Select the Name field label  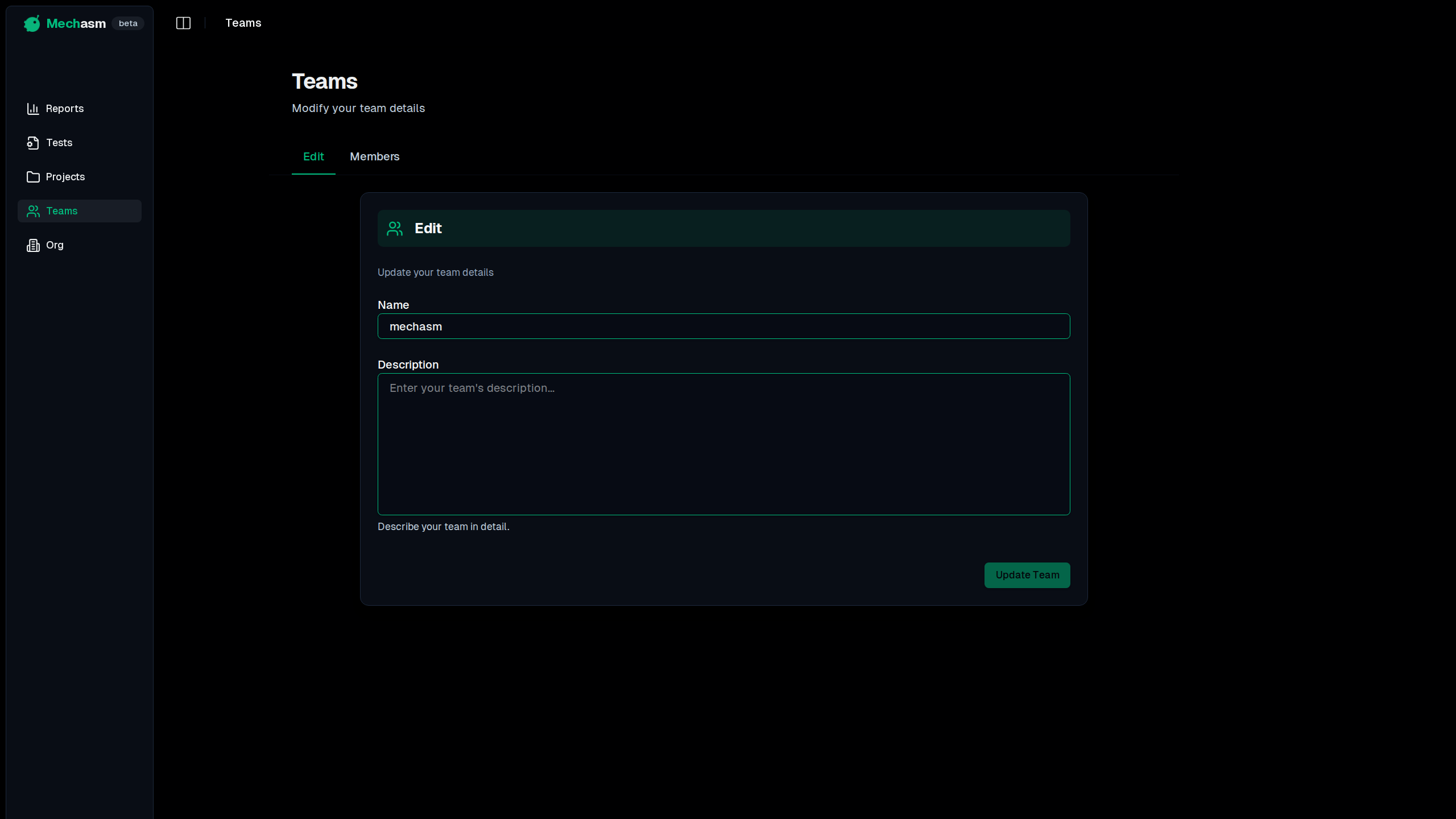coord(393,305)
